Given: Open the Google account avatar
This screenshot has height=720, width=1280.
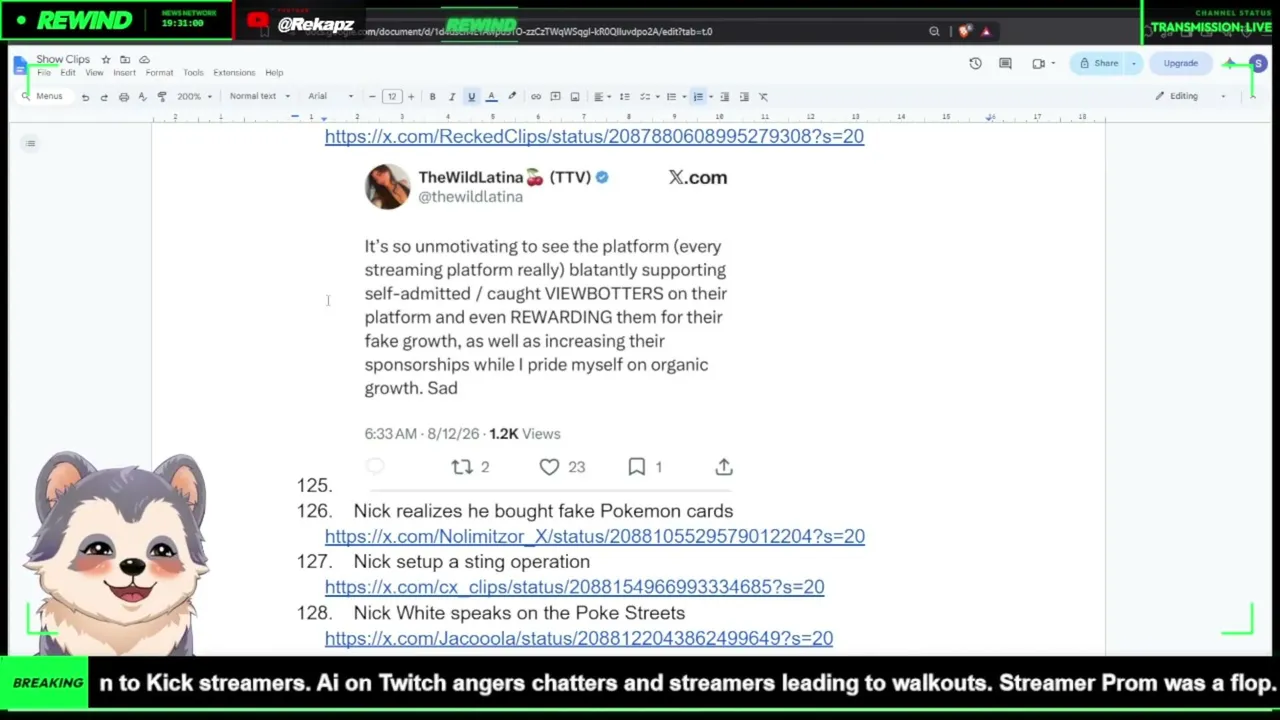Looking at the screenshot, I should [1258, 63].
